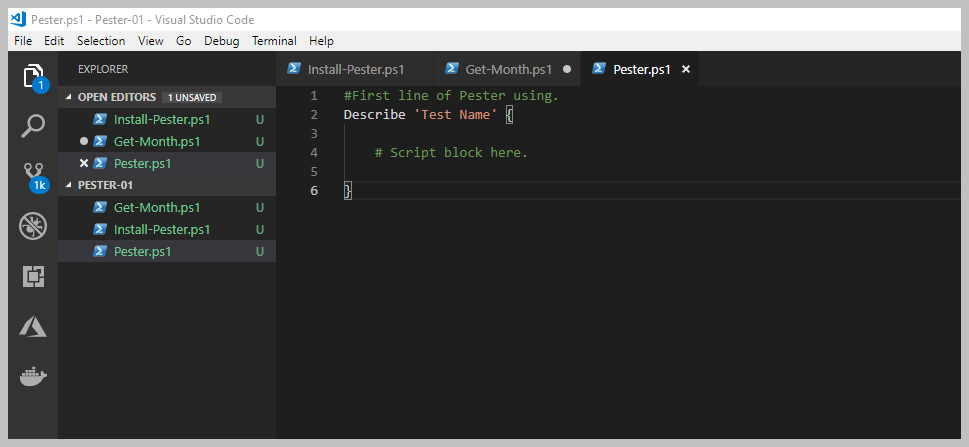Select Install-Pester.ps1 in Open Editors
The height and width of the screenshot is (447, 969).
pyautogui.click(x=167, y=119)
